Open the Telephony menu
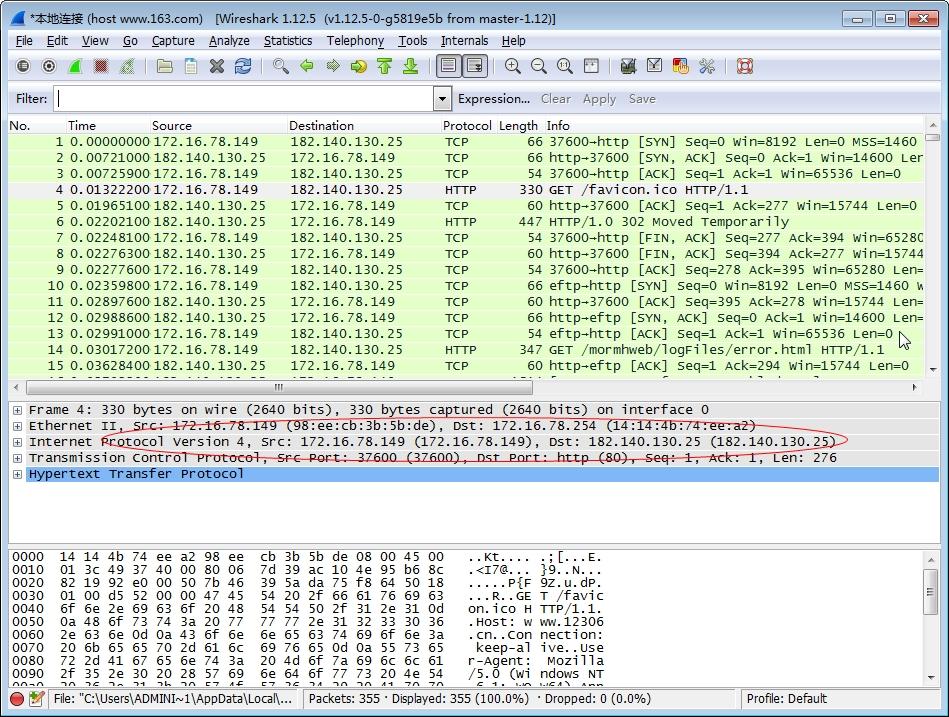Viewport: 949px width, 717px height. coord(355,41)
